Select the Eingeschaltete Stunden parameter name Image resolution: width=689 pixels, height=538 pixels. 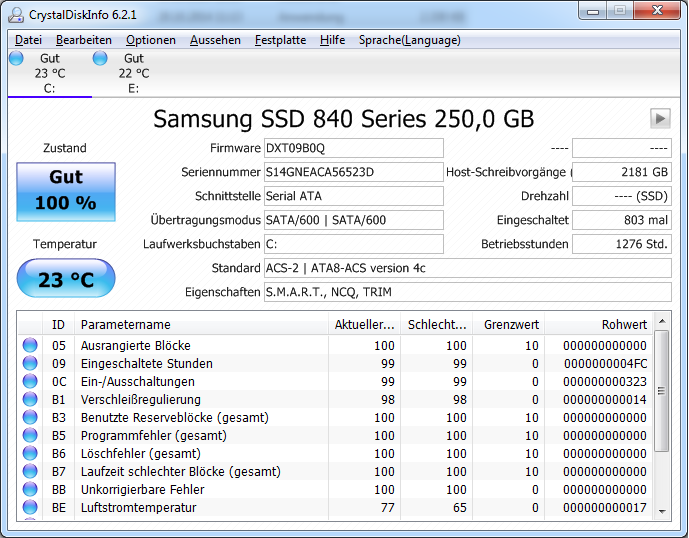point(146,364)
